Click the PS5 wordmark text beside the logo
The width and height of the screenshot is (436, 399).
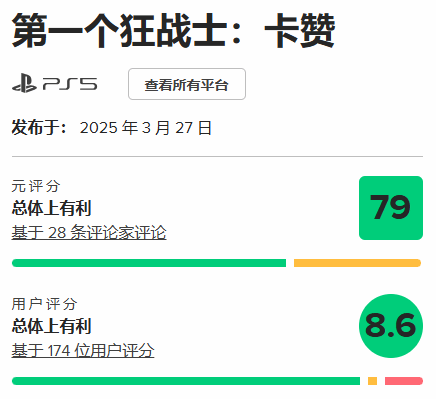tap(70, 84)
